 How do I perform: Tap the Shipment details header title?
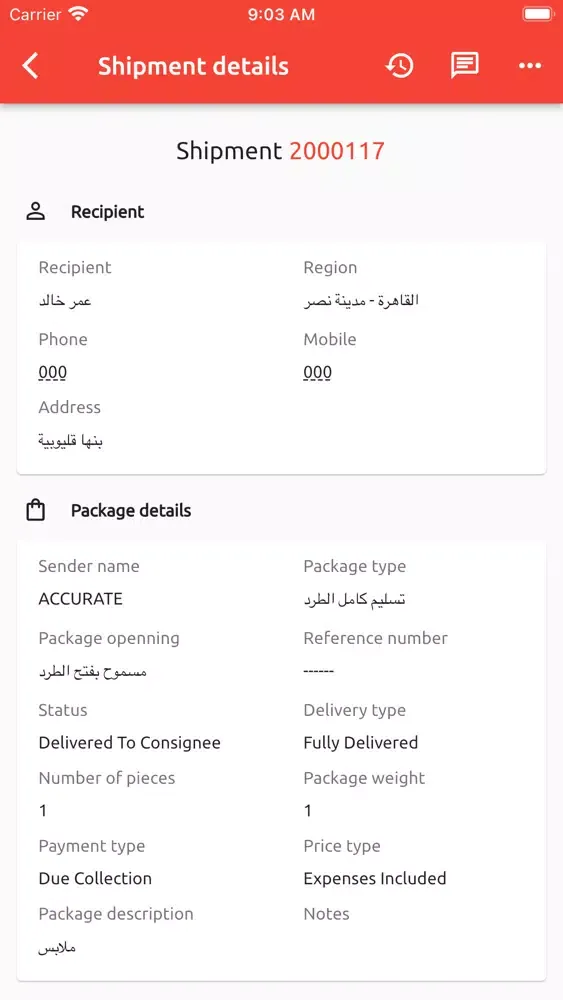point(193,66)
